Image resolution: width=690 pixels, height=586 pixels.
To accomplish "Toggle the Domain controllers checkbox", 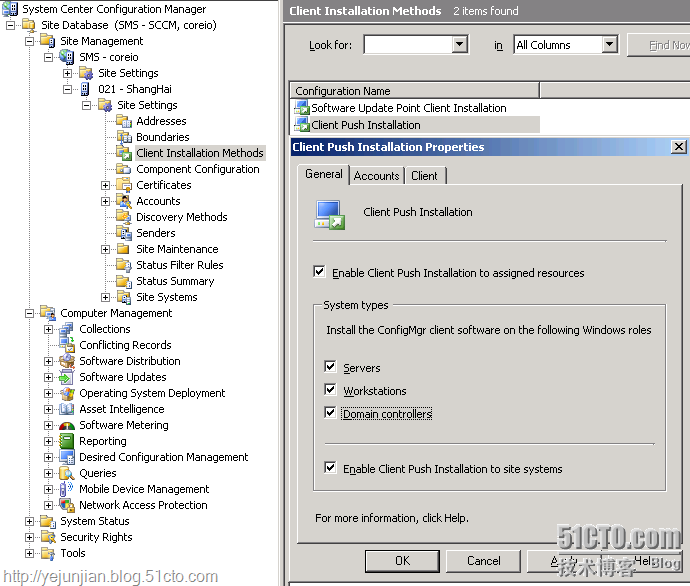I will [x=330, y=413].
